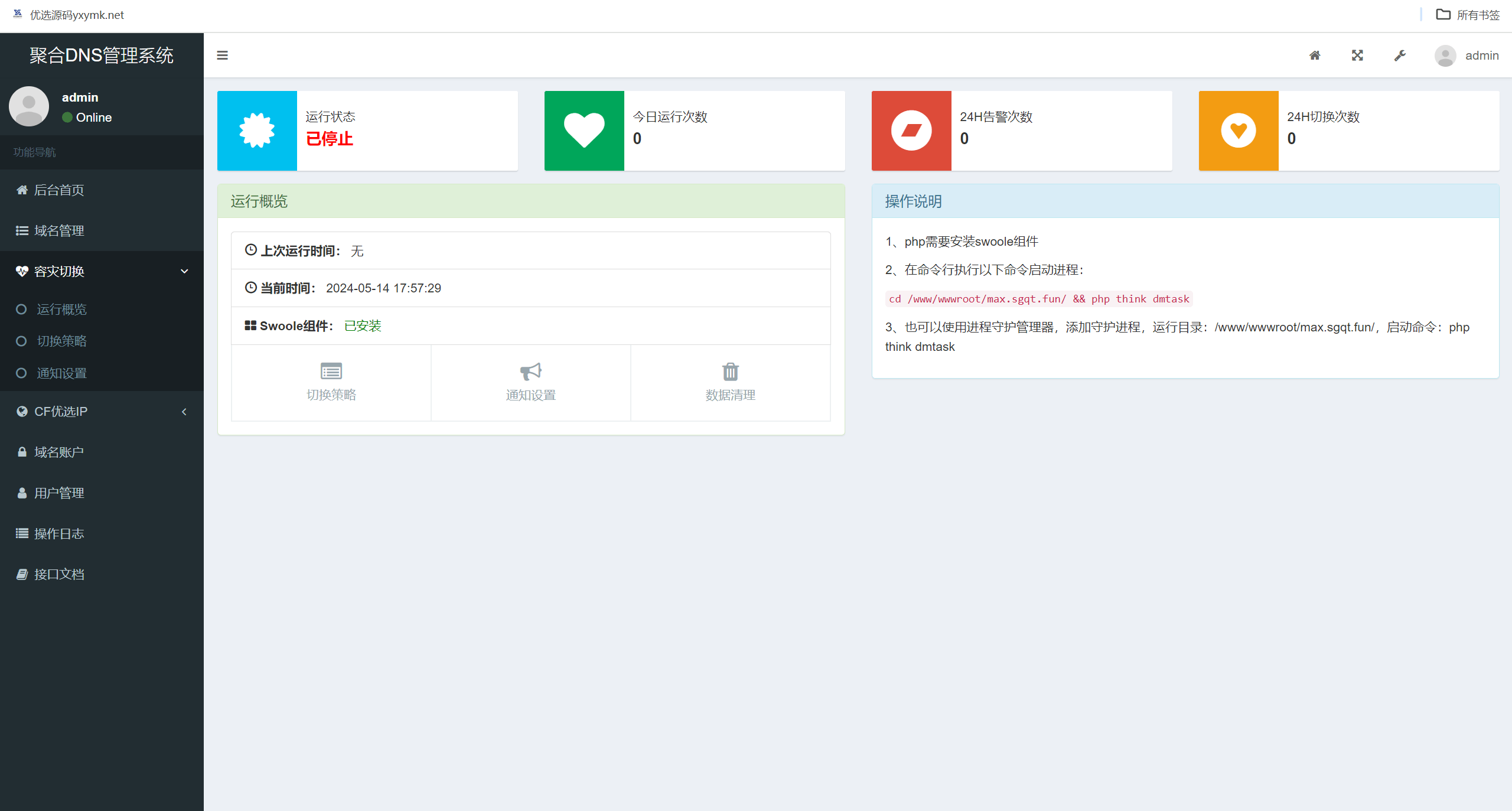Open the 所有书签 bookmarks folder

coord(1468,15)
